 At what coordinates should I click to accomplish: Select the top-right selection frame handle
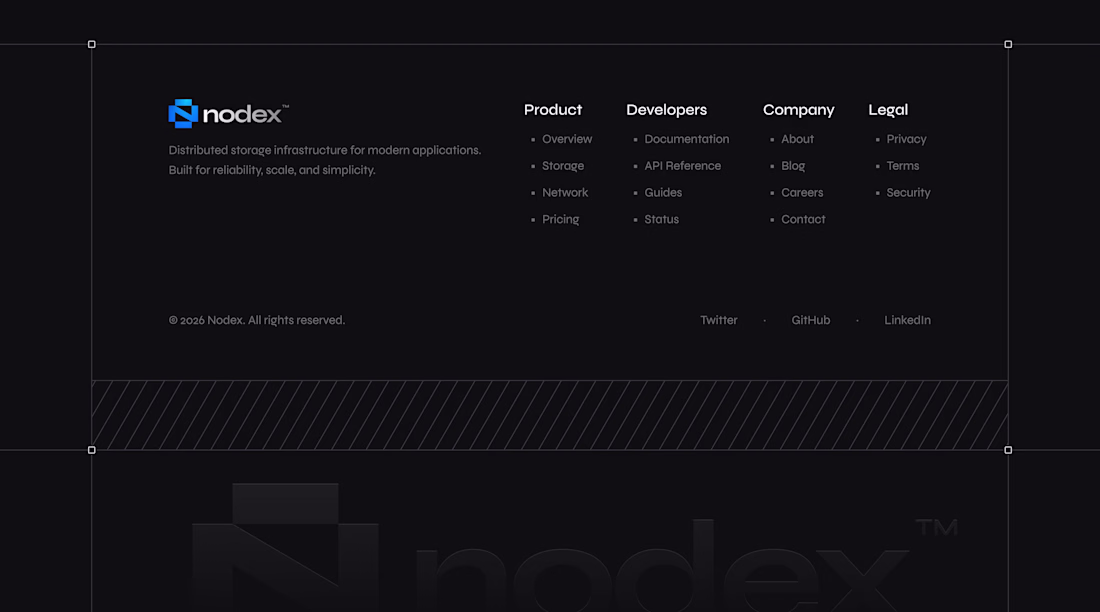1008,44
